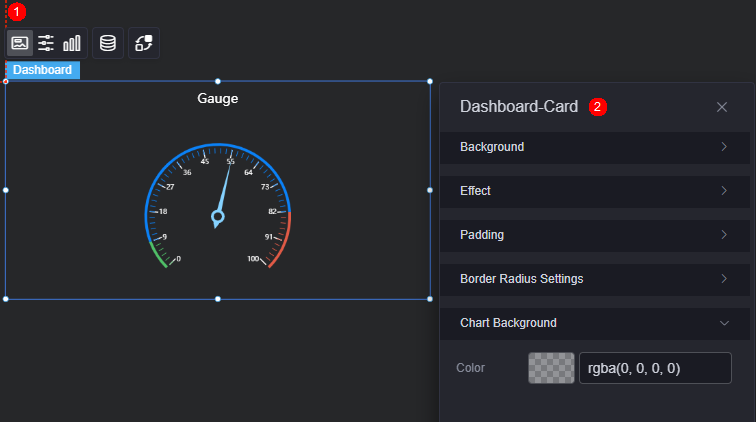Close the Dashboard-Card panel
Image resolution: width=756 pixels, height=422 pixels.
[x=722, y=107]
